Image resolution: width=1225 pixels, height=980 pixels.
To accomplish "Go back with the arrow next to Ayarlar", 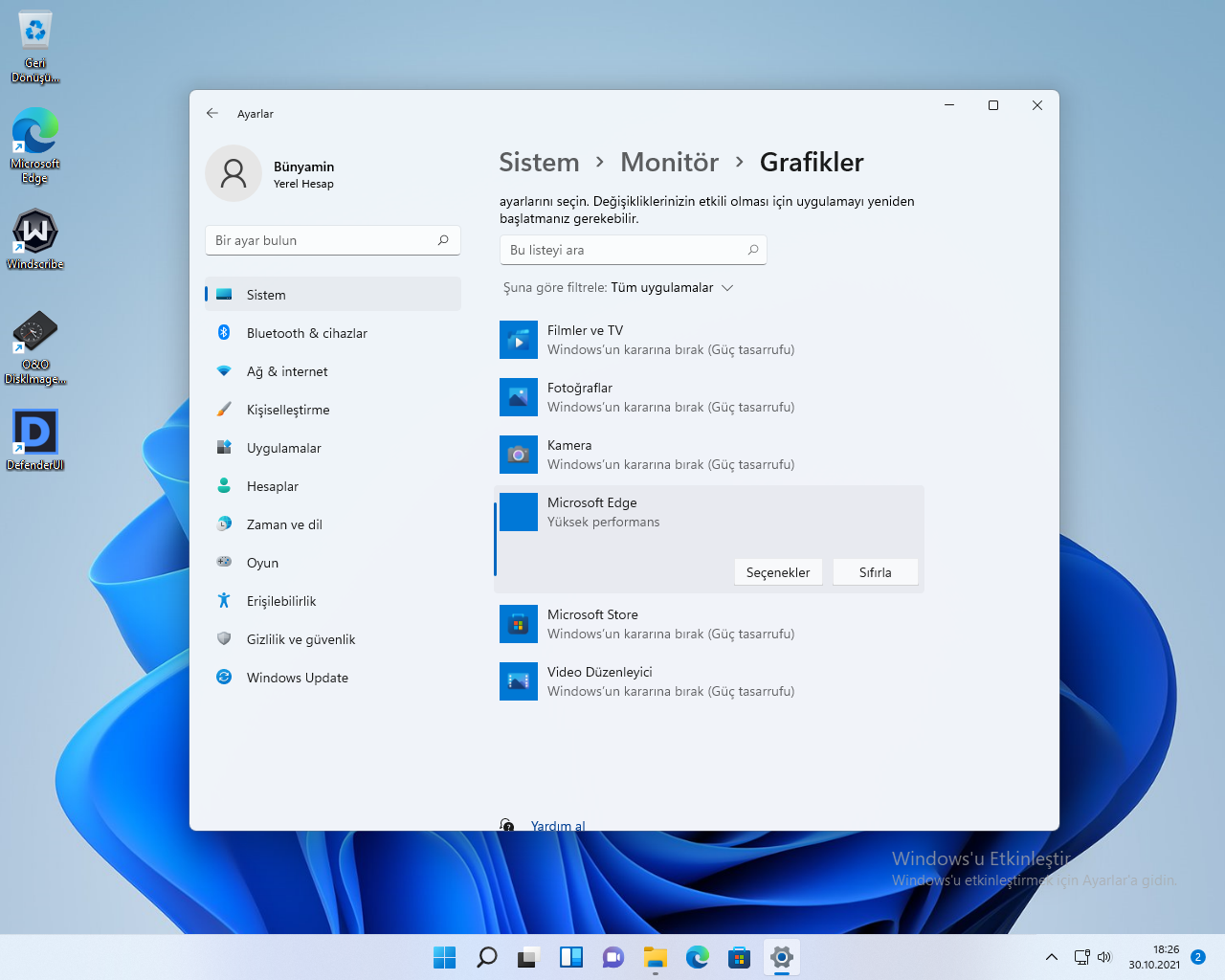I will [212, 113].
